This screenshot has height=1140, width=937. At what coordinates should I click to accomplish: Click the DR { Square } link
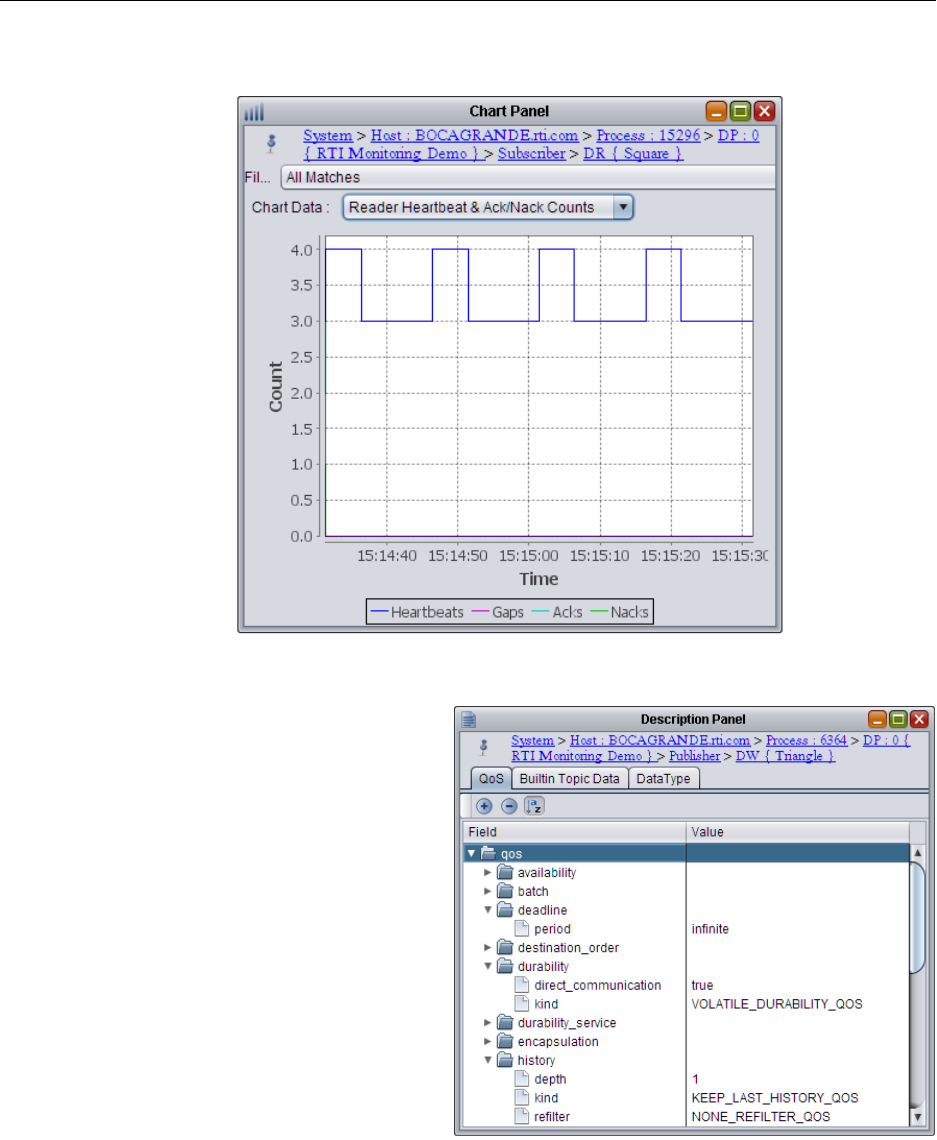[x=633, y=154]
